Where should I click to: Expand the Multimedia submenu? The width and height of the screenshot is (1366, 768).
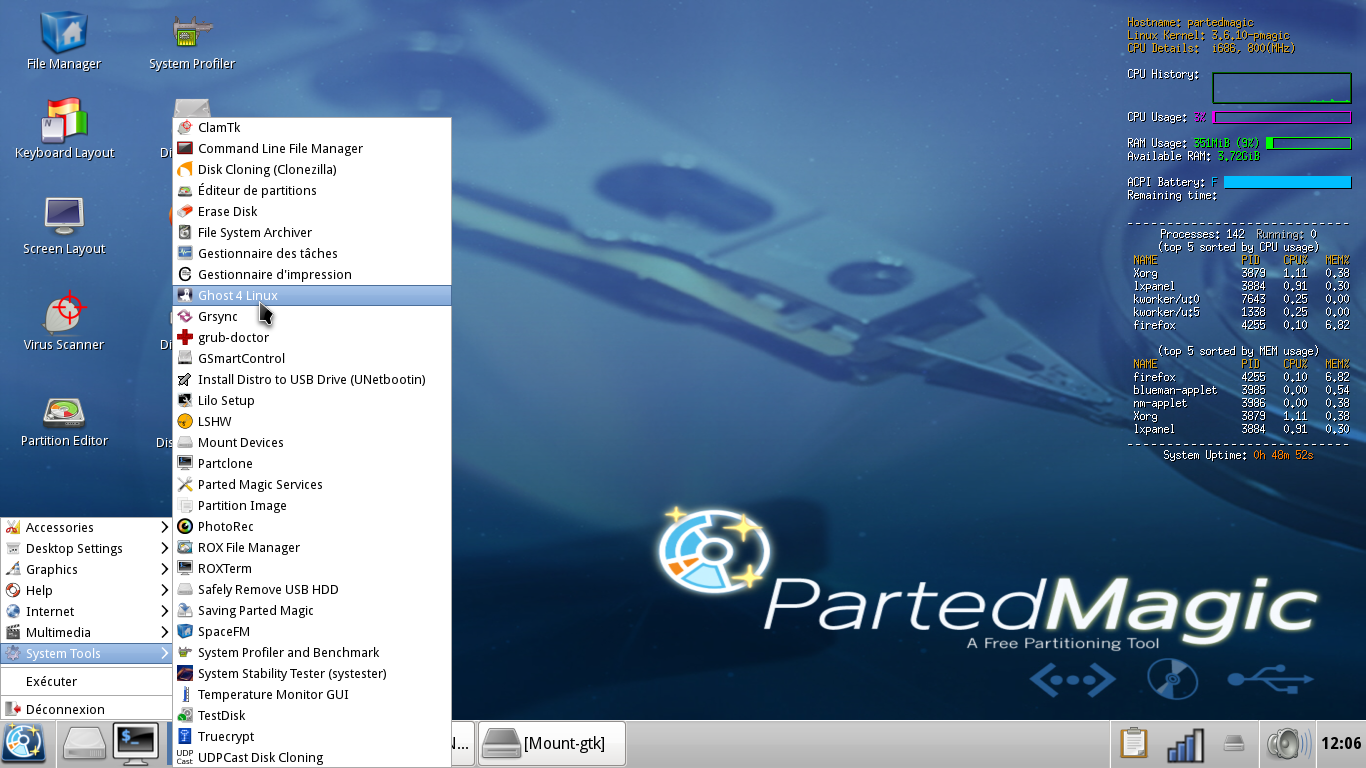point(86,632)
